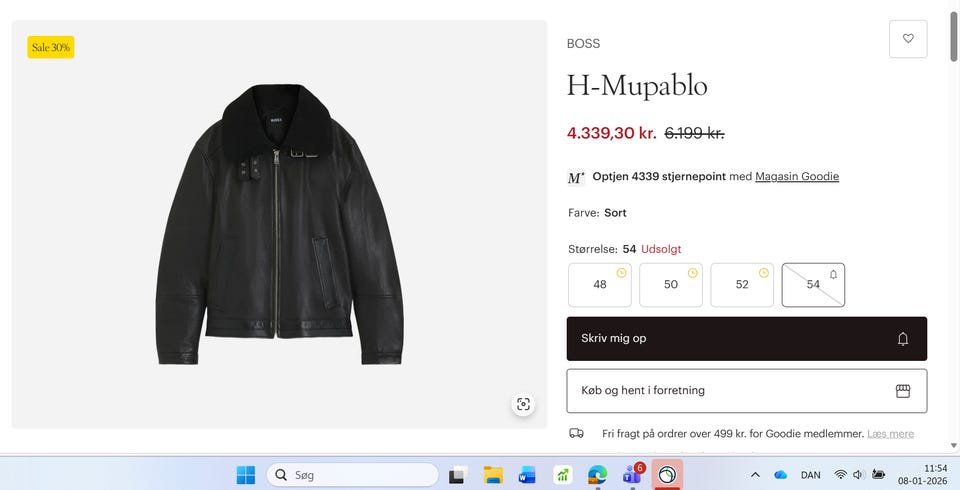Click the delivery truck icon
Image resolution: width=960 pixels, height=490 pixels.
[x=576, y=433]
